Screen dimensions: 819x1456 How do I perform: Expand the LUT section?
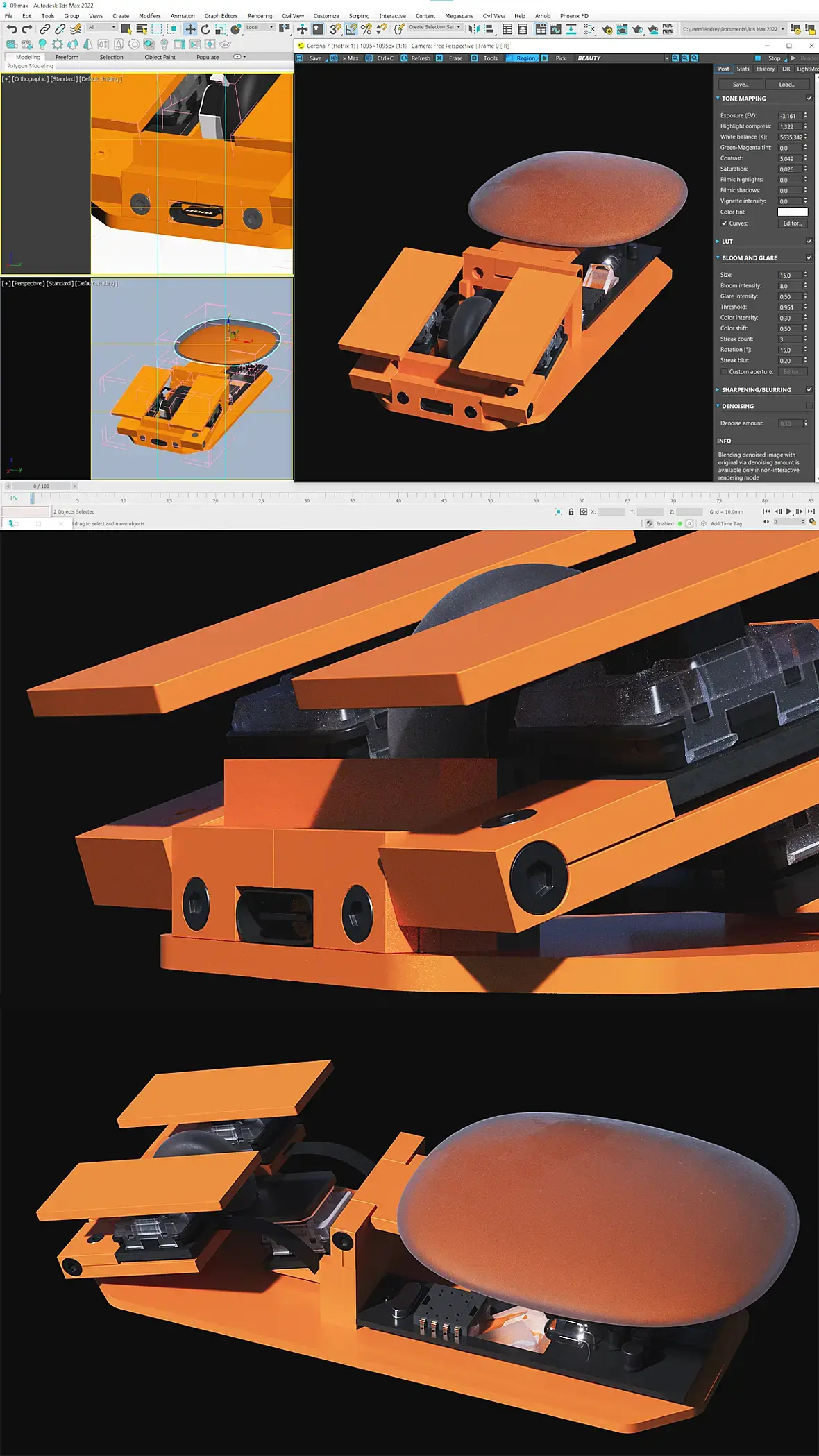point(718,241)
